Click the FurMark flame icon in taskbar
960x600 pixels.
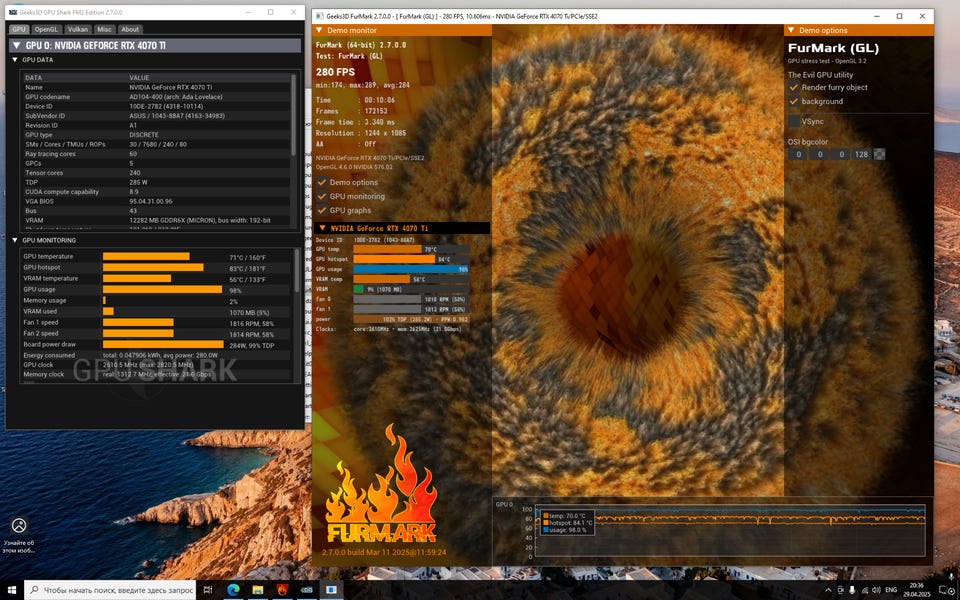click(x=283, y=590)
